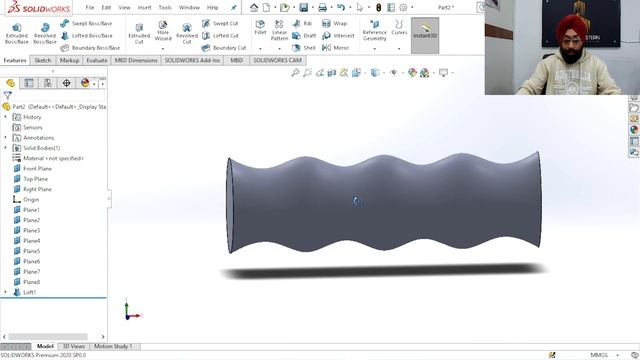Click the filter icon in the feature tree
Image resolution: width=640 pixels, height=360 pixels.
coord(7,96)
